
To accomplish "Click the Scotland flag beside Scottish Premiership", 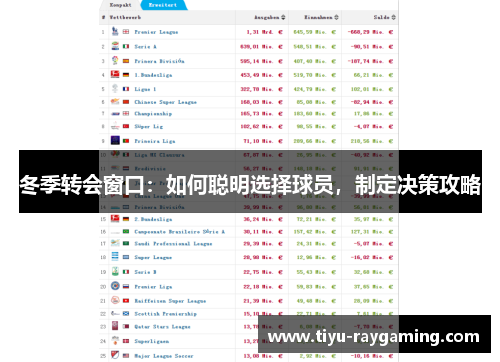I will pyautogui.click(x=126, y=314).
